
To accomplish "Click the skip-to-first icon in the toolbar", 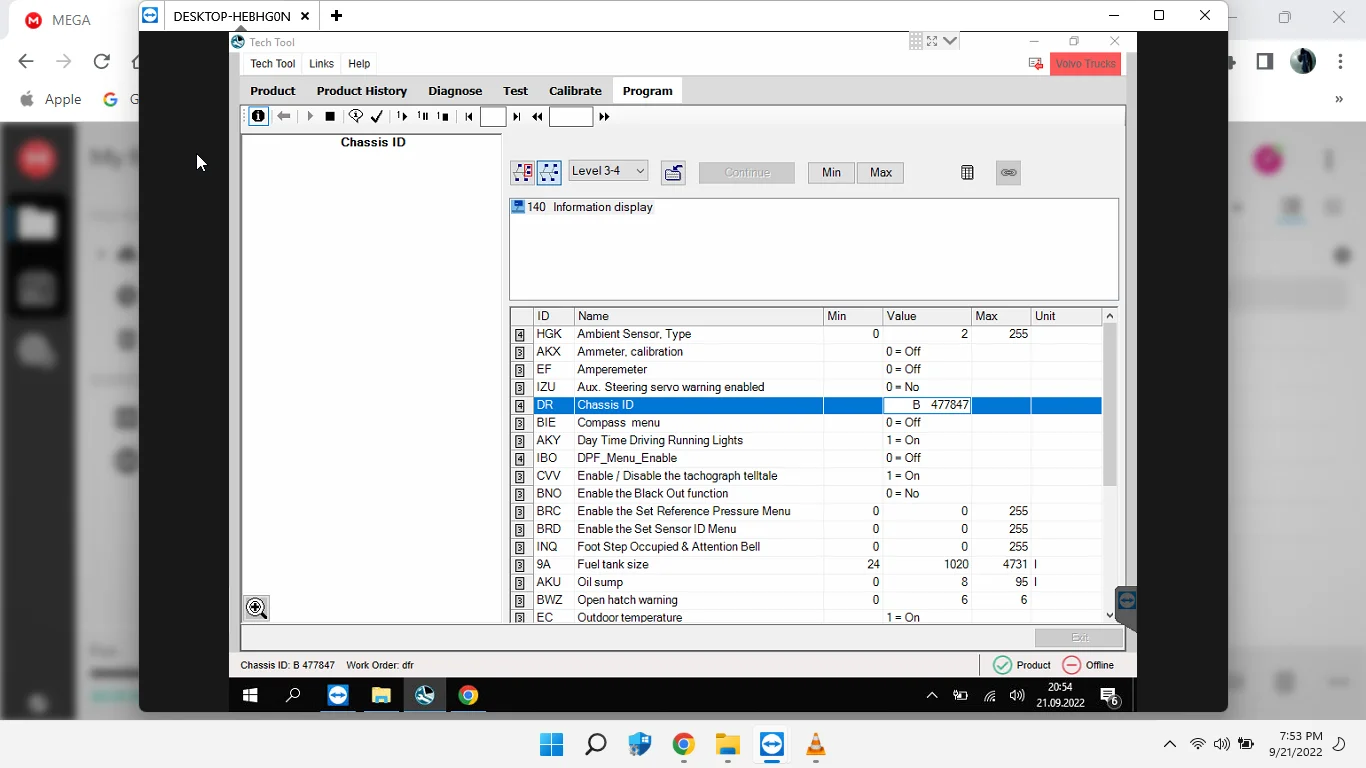I will tap(468, 116).
